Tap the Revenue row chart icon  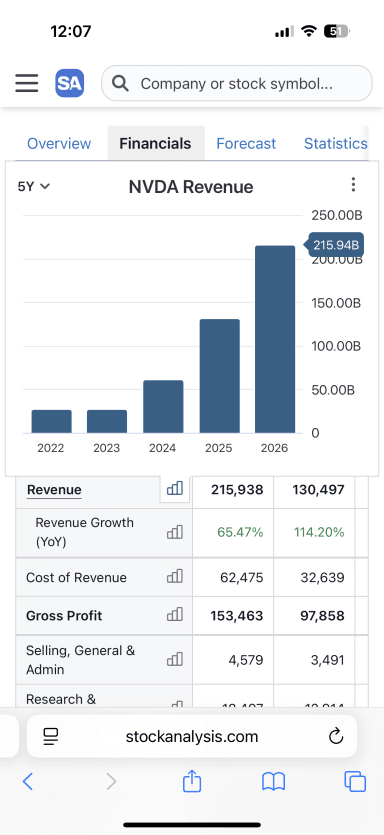tap(175, 488)
